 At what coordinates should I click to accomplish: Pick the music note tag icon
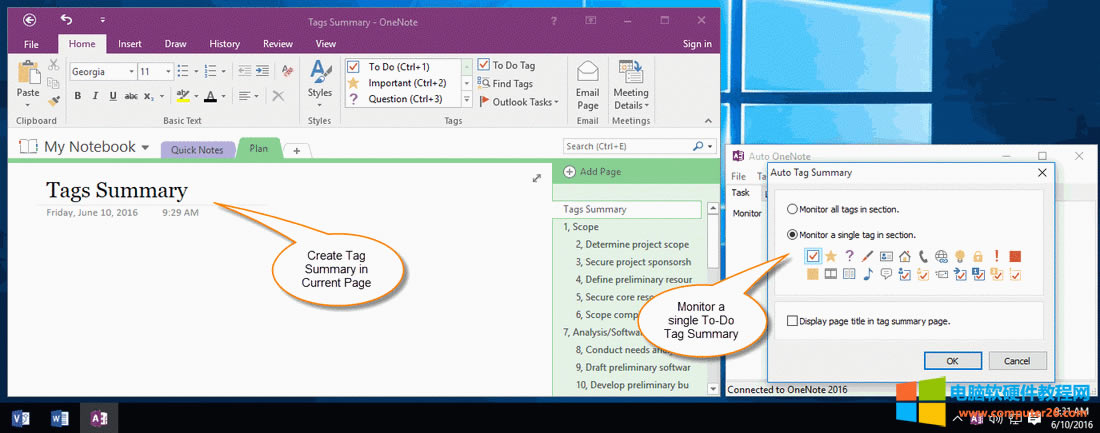pos(868,274)
